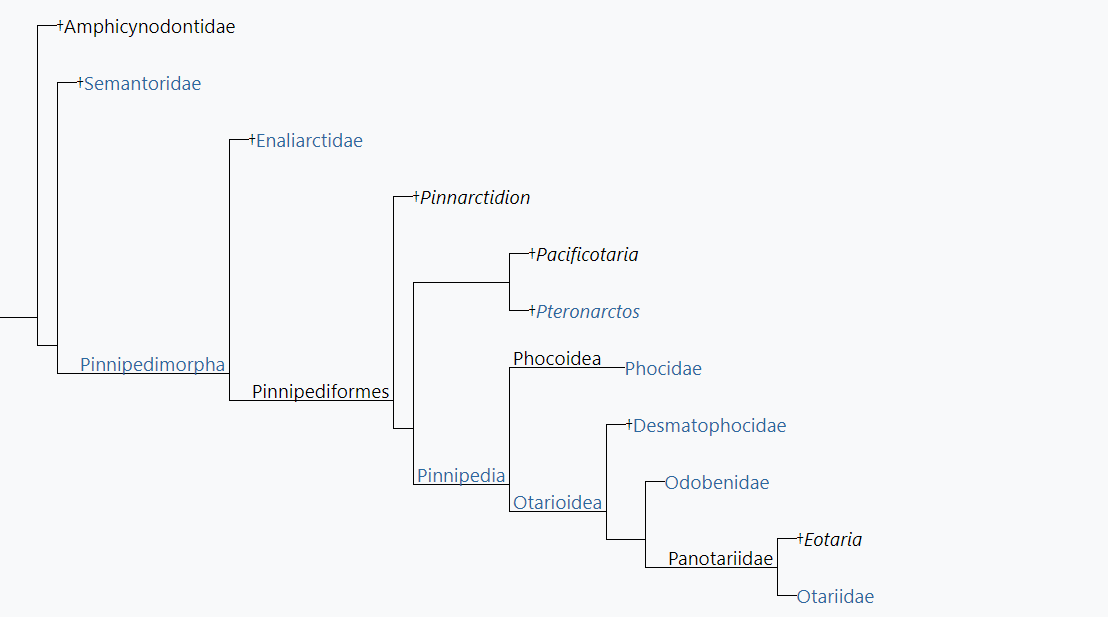Viewport: 1108px width, 617px height.
Task: Select the Pacificotaria label
Action: point(587,255)
